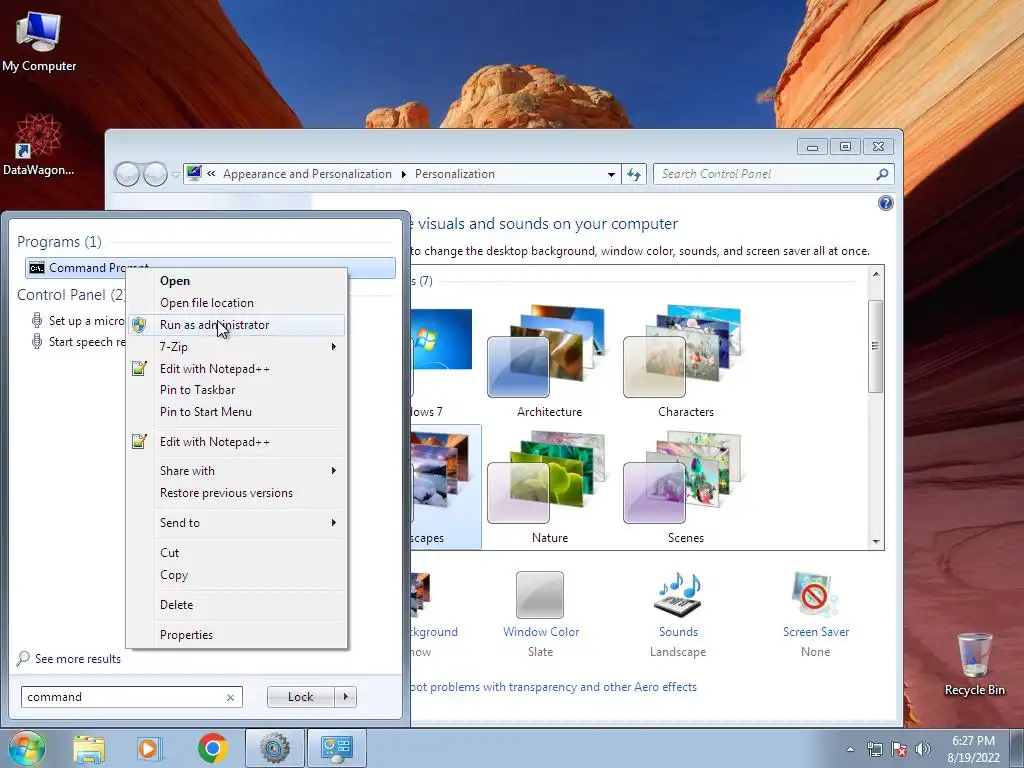Switch to Control Panel taskbar button

(337, 748)
